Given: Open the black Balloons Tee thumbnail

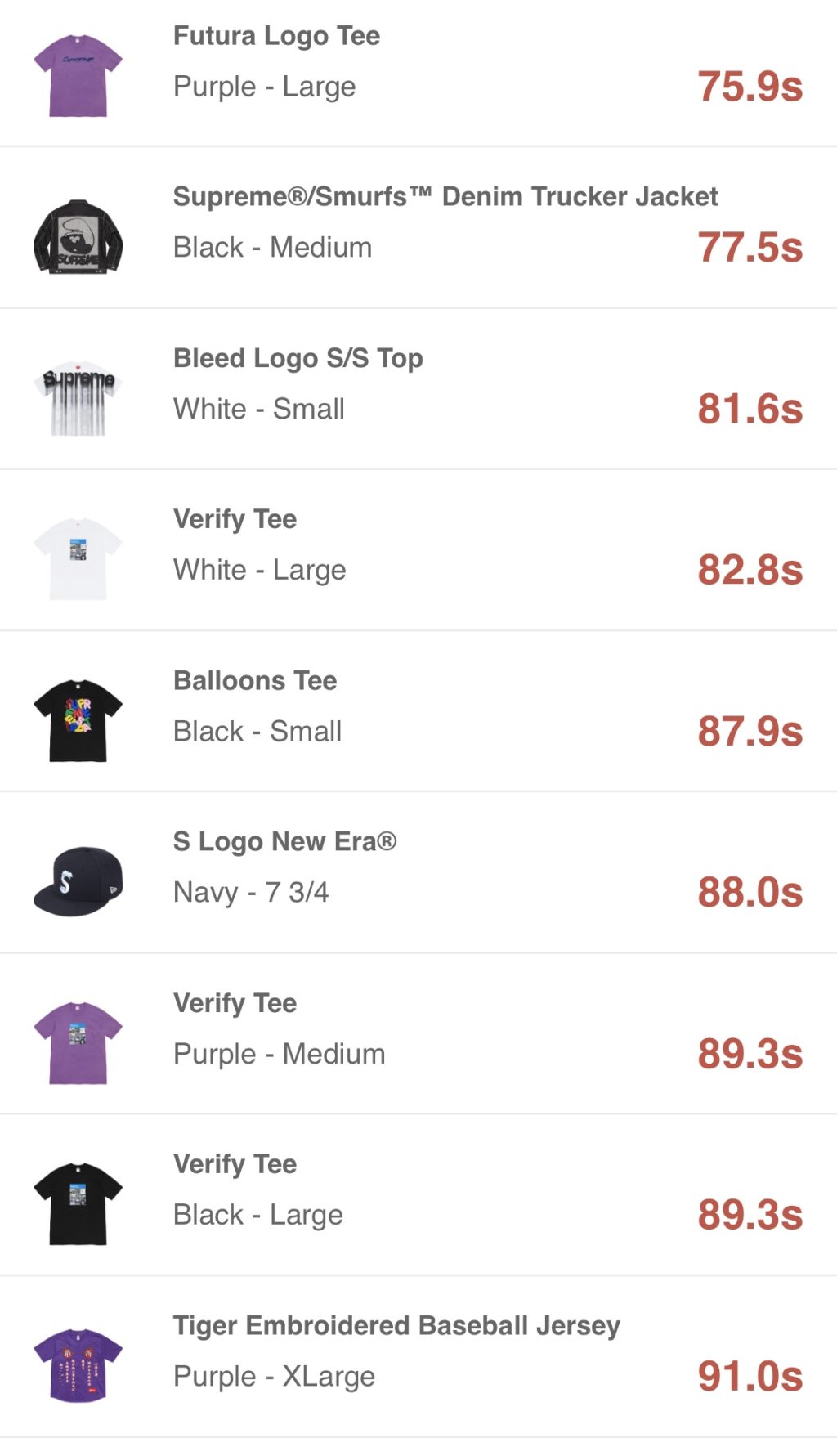Looking at the screenshot, I should click(x=78, y=720).
